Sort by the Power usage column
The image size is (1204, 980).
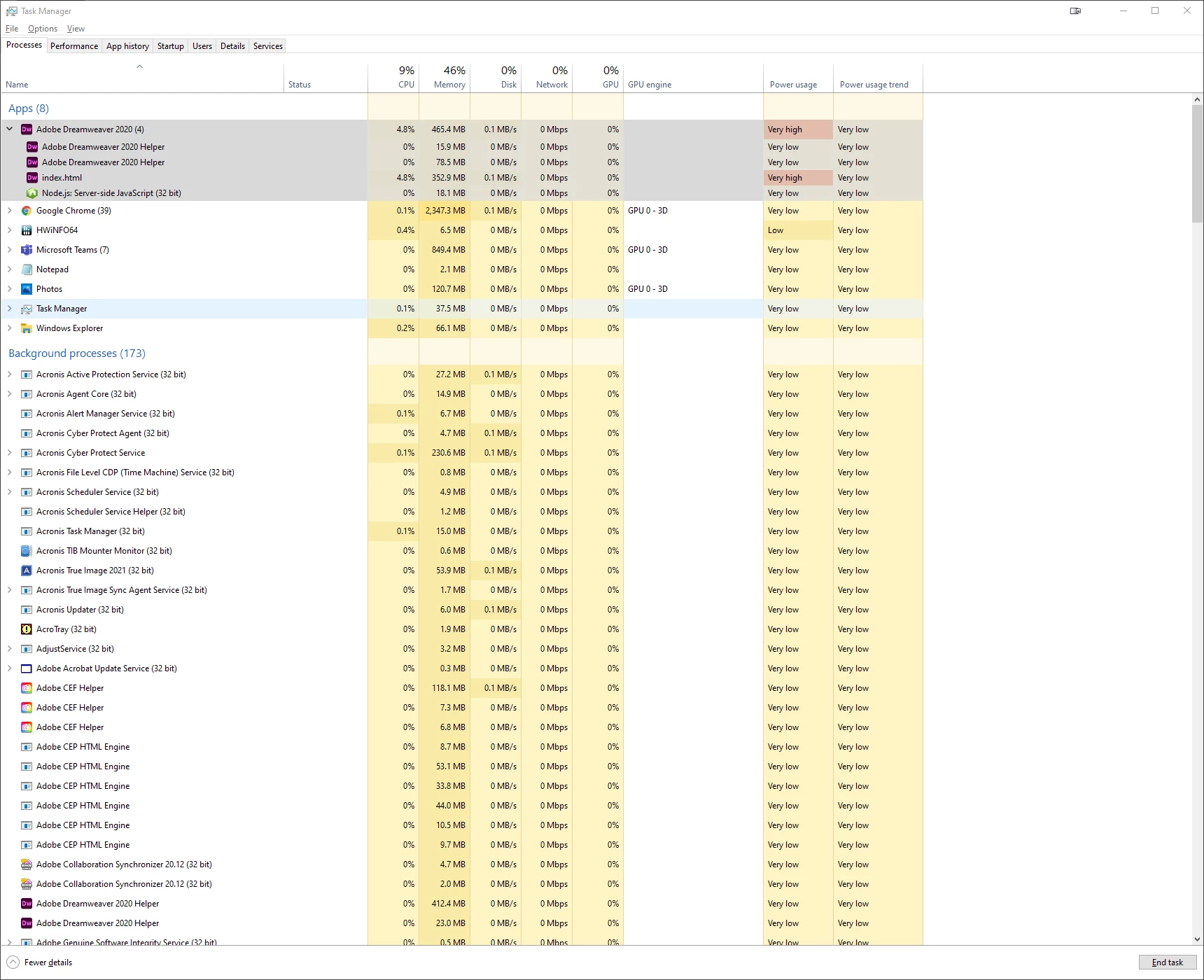[798, 77]
